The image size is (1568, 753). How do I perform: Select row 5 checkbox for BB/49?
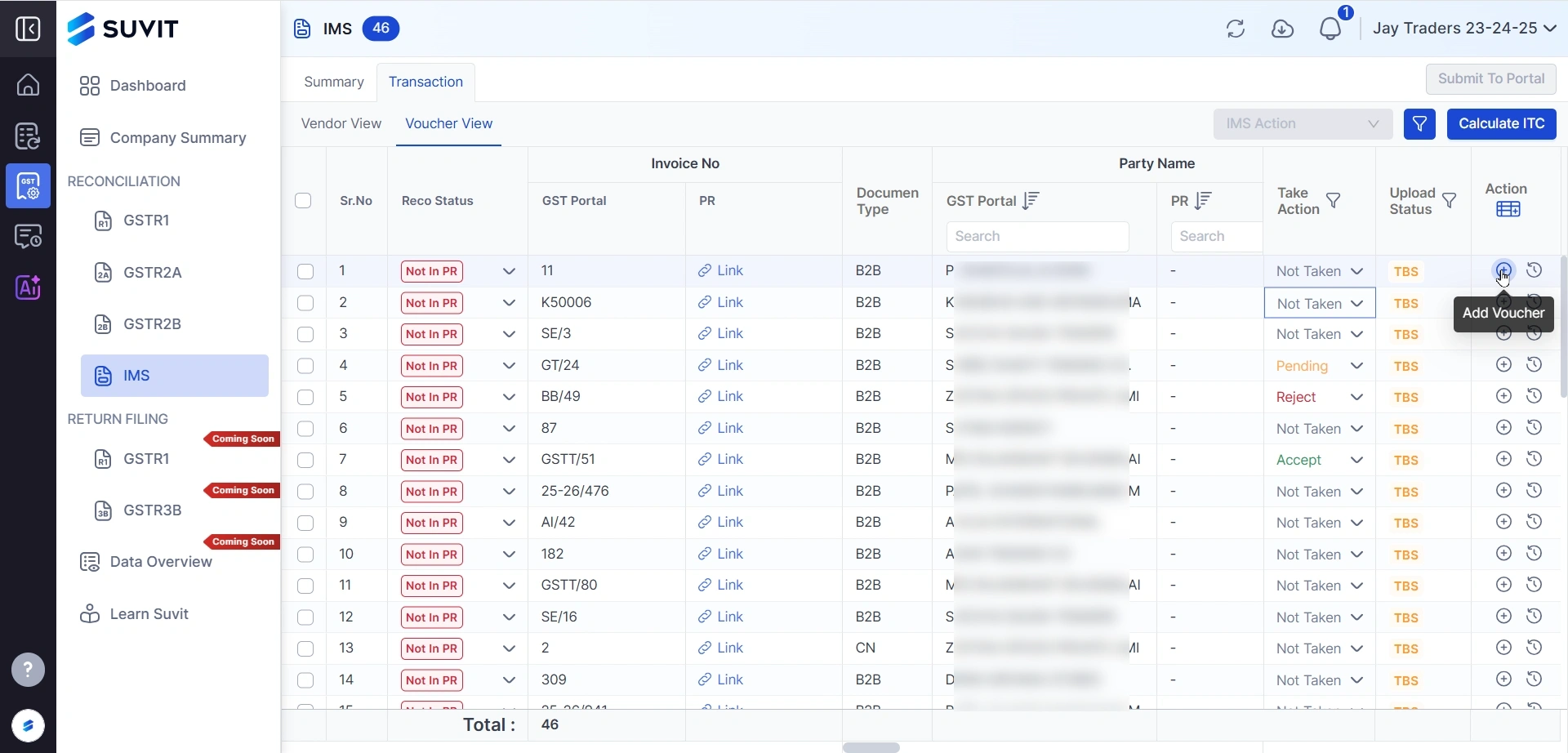305,398
